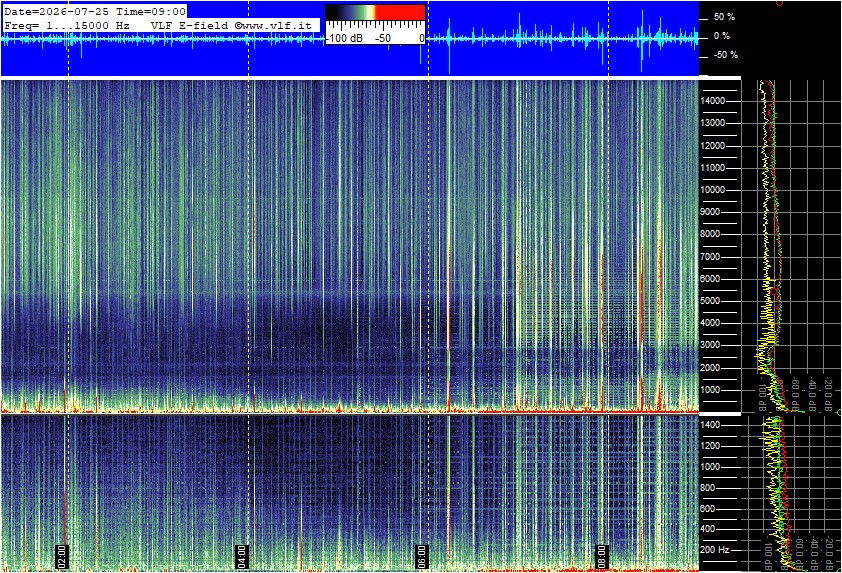Screen dimensions: 842x573
Task: Click the "Date=2026-07-25 Time=09:00" header text
Action: click(x=95, y=11)
